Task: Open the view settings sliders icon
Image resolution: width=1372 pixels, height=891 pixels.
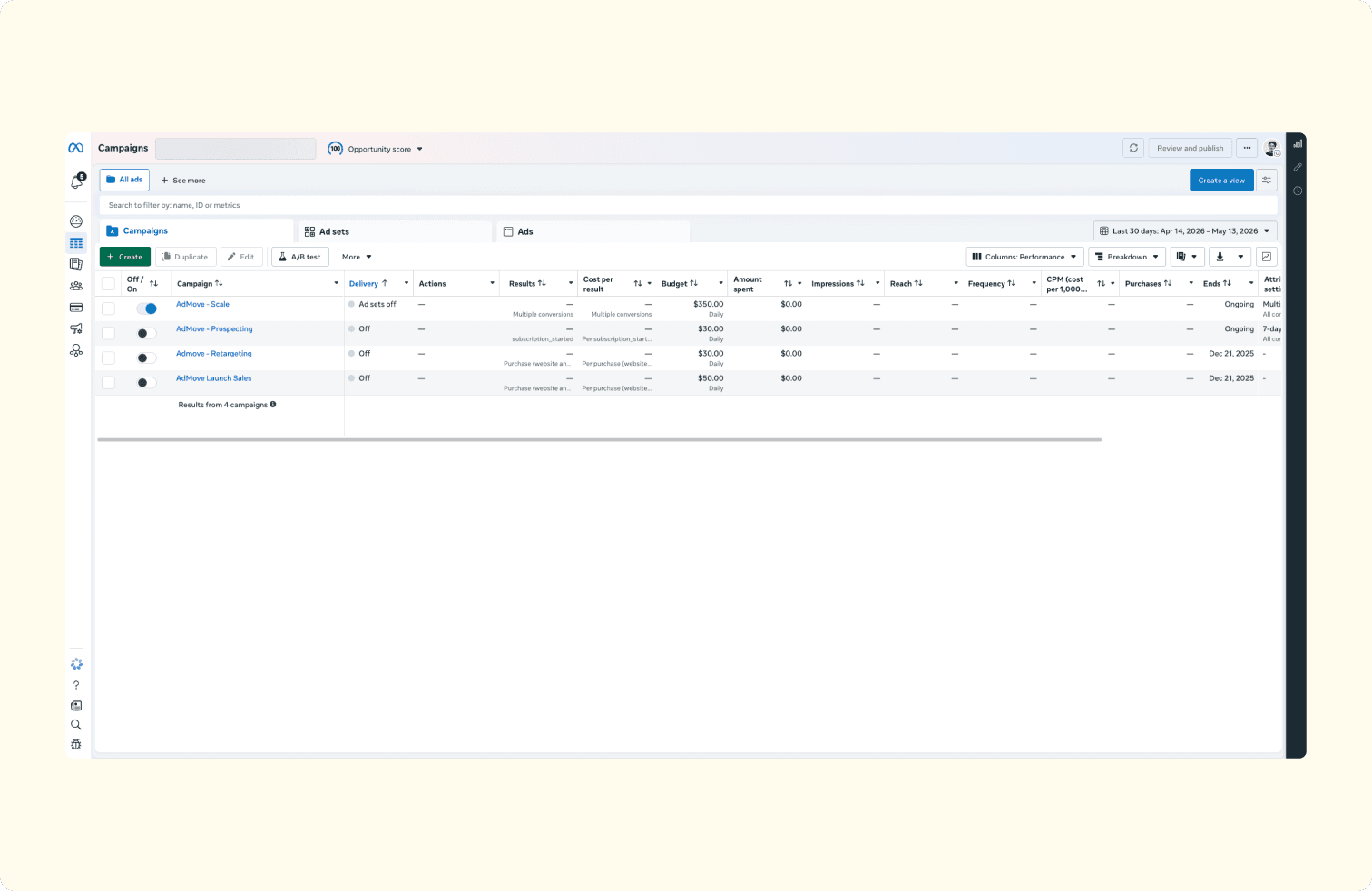Action: (x=1267, y=181)
